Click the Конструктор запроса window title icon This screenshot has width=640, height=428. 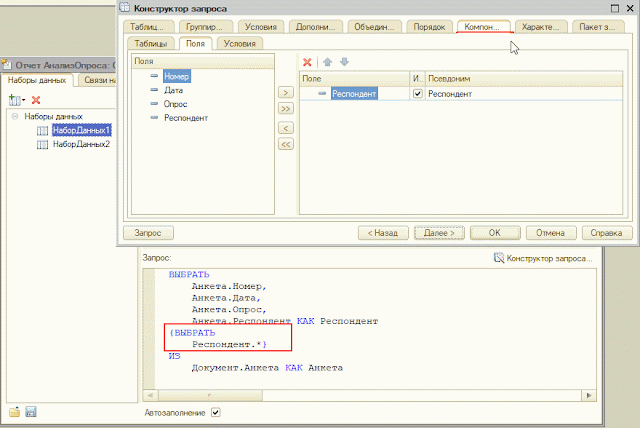pos(124,8)
